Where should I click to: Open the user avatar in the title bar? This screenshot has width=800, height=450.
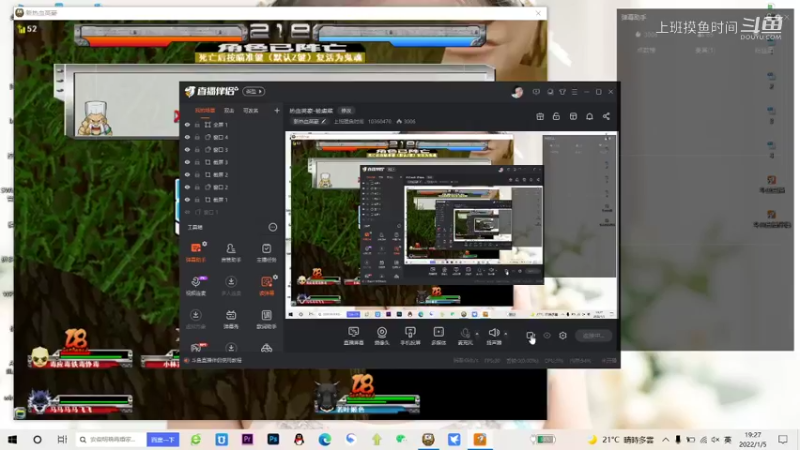[517, 92]
